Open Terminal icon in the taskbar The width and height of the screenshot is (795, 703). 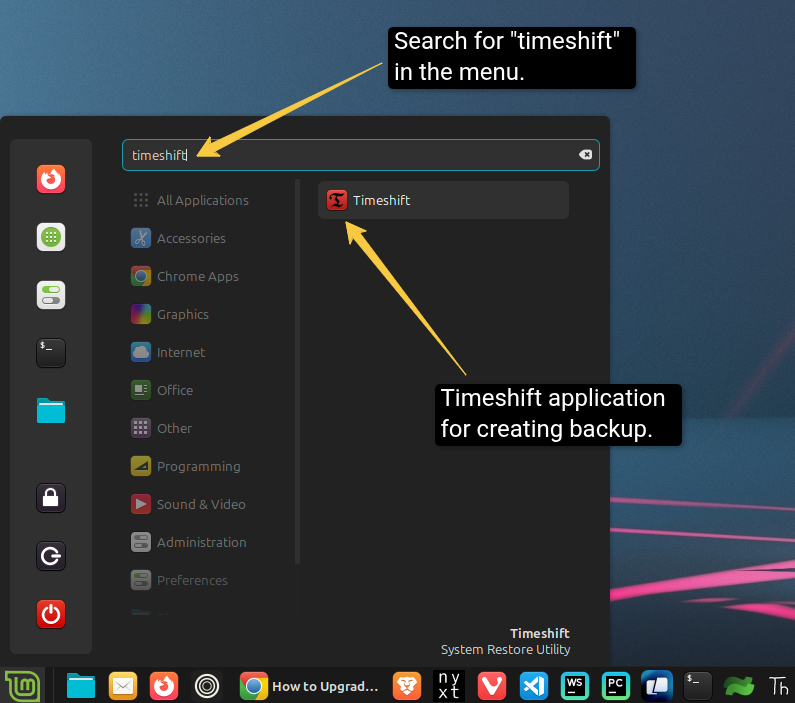[698, 686]
